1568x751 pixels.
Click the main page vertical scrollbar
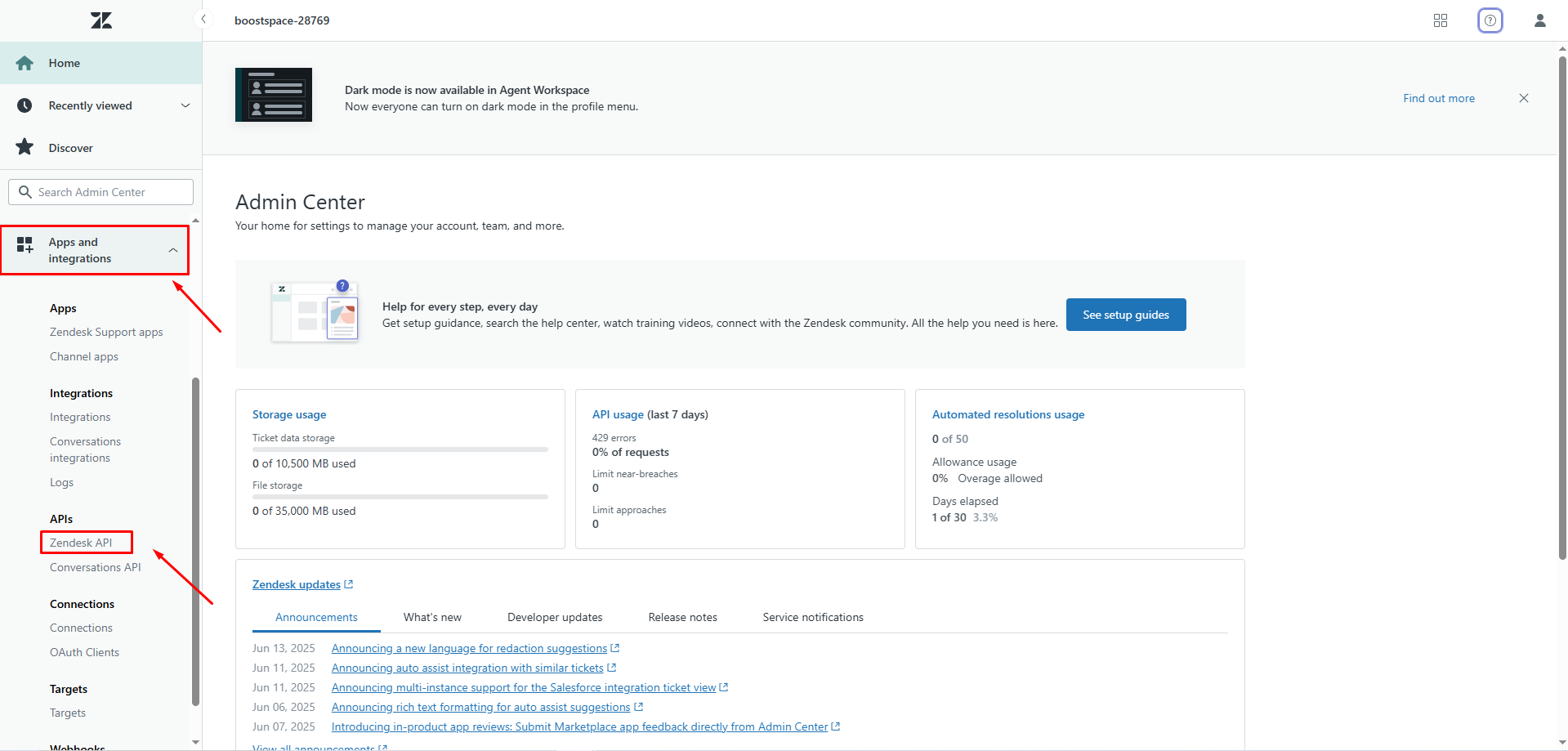(x=1562, y=306)
